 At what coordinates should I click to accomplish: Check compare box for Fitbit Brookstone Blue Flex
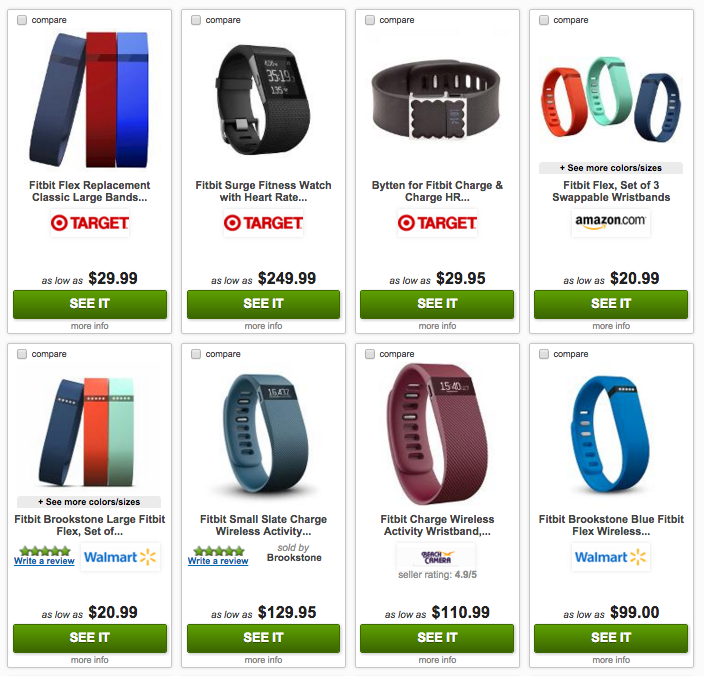(x=544, y=354)
